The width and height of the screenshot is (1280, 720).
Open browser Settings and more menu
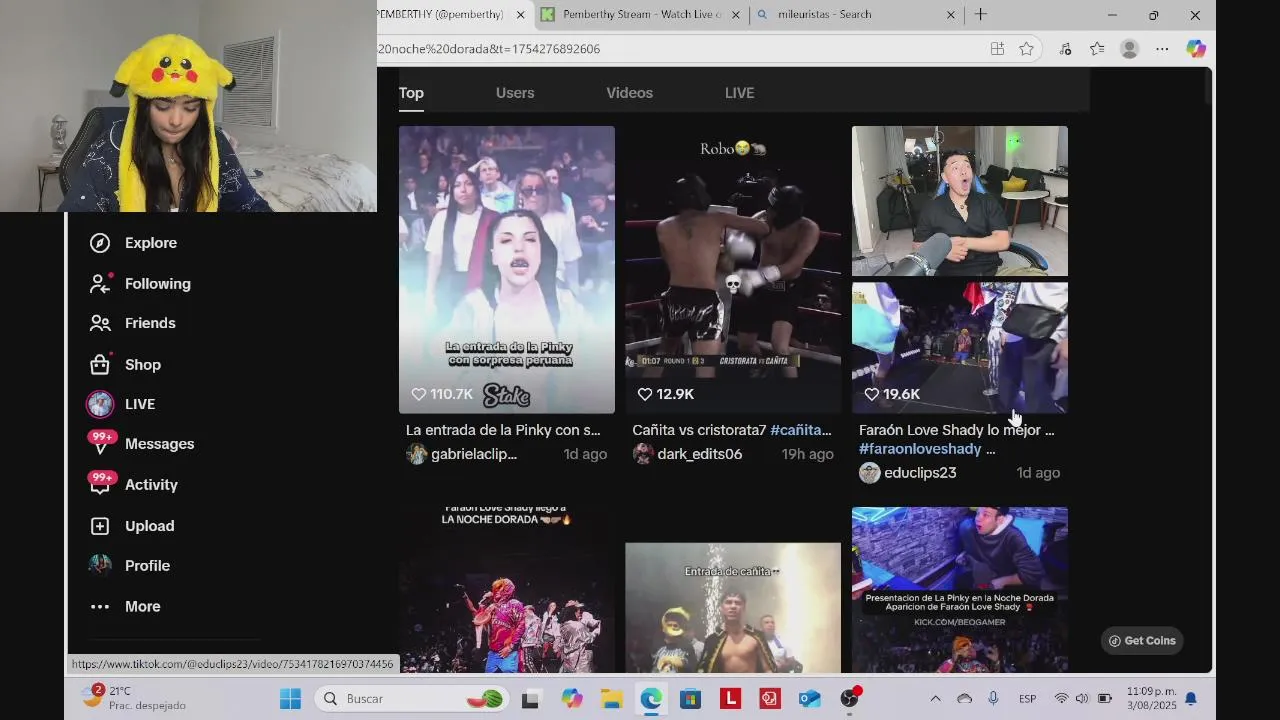pos(1162,49)
